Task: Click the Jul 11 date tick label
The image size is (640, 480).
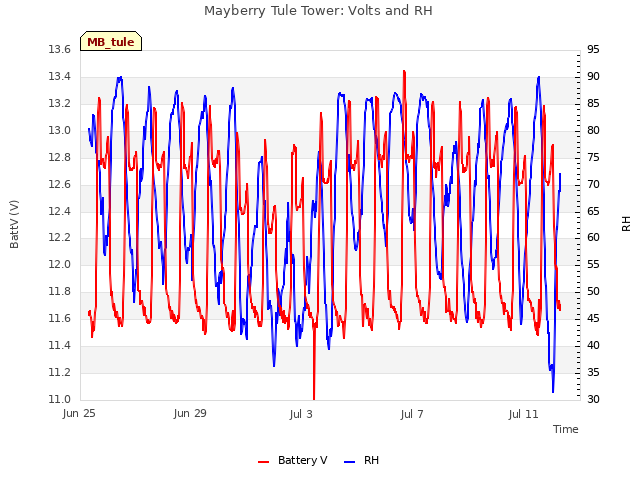Action: coord(523,414)
